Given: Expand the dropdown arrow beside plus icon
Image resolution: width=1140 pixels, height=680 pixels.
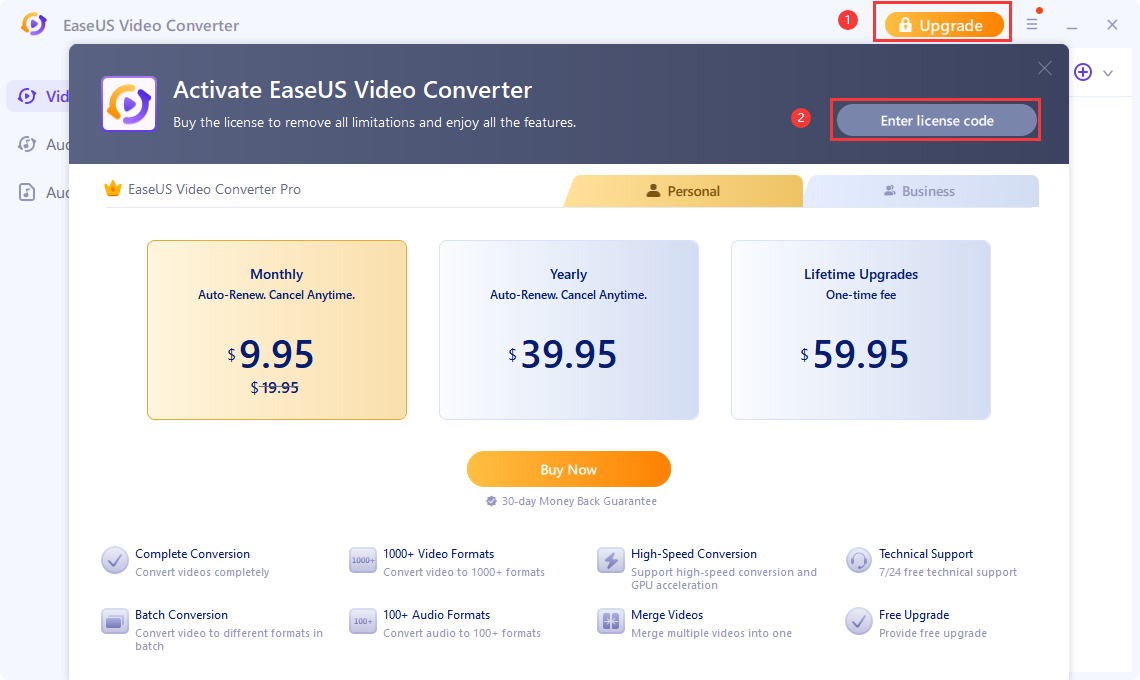Looking at the screenshot, I should tap(1108, 73).
